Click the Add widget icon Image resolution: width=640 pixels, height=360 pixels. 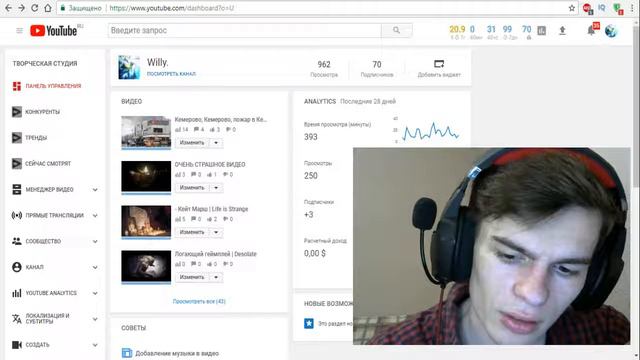[439, 64]
